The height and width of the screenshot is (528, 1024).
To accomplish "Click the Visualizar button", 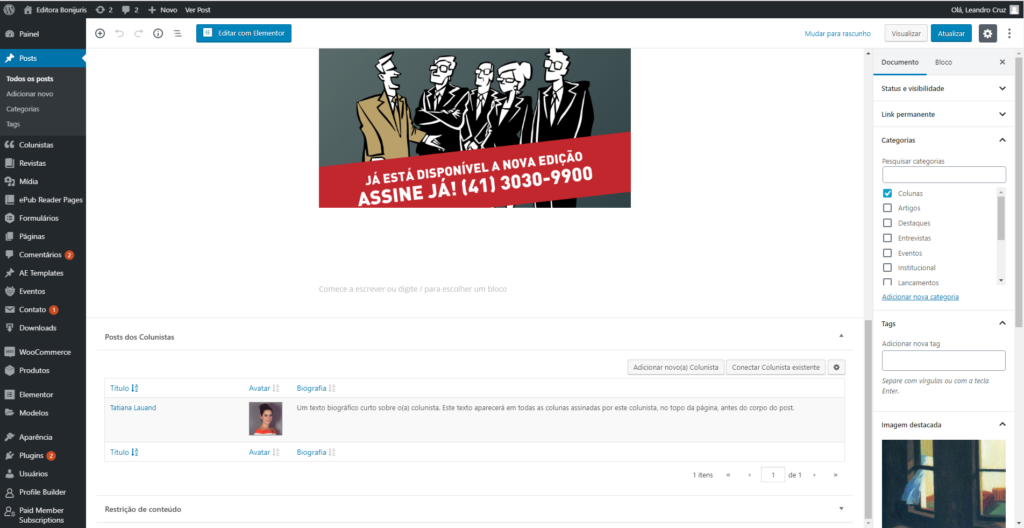I will 906,33.
